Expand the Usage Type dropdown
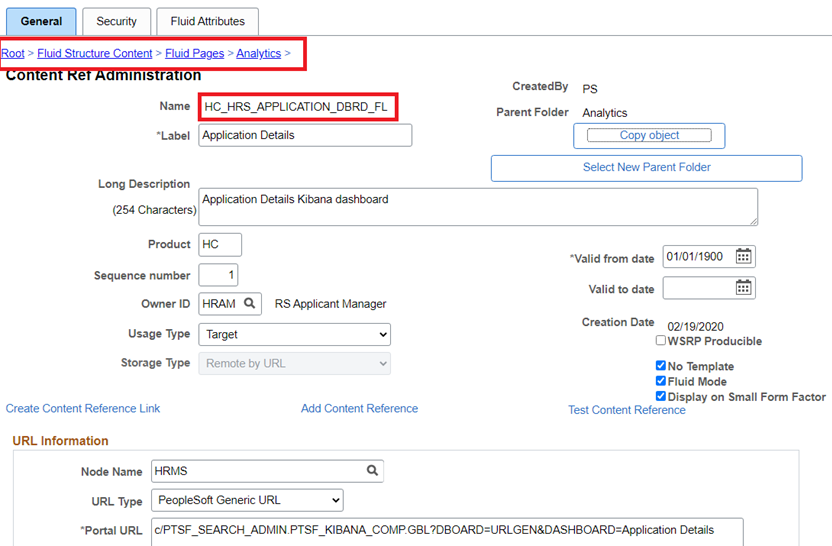This screenshot has height=546, width=832. pyautogui.click(x=294, y=334)
